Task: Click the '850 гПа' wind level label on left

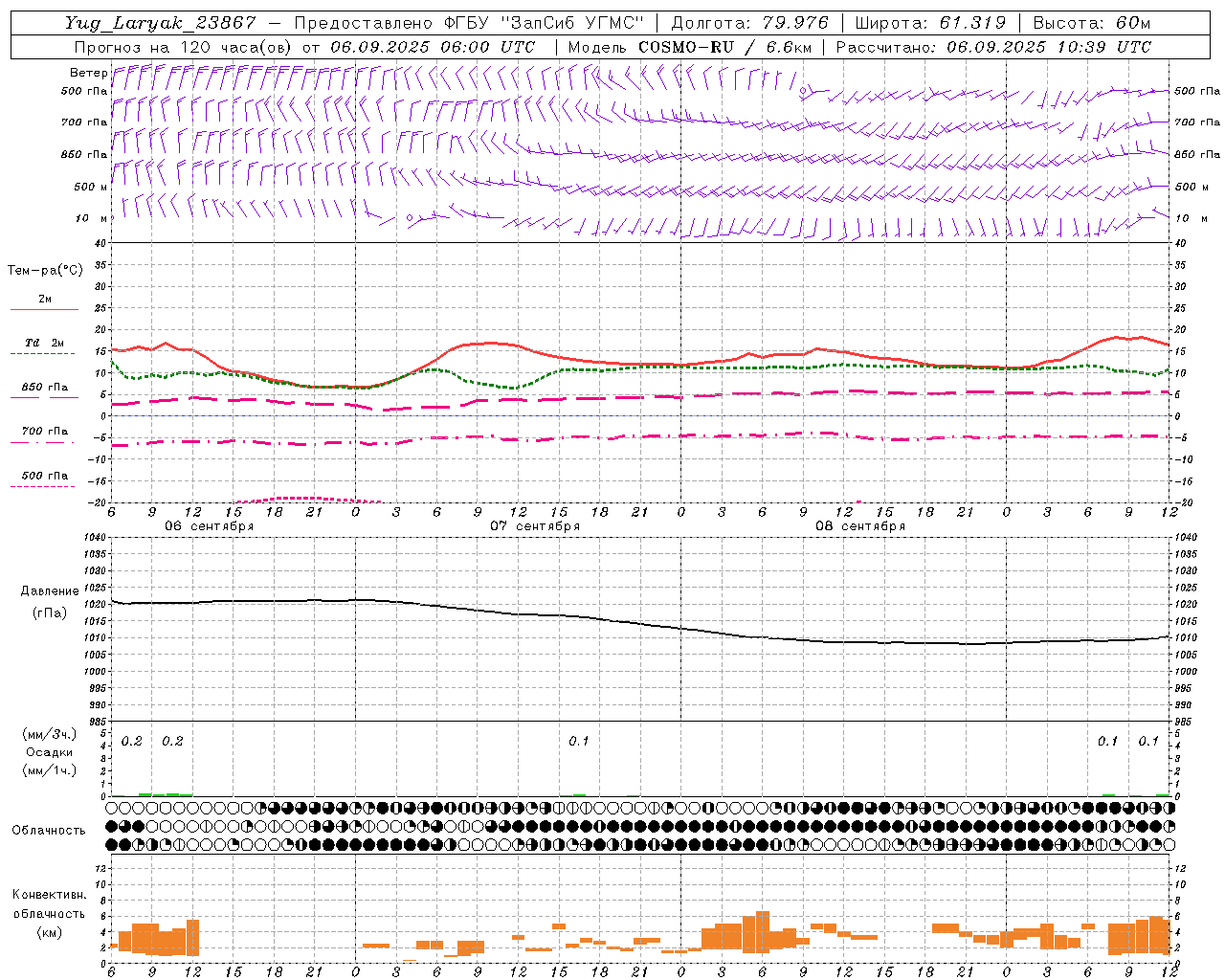Action: tap(84, 154)
